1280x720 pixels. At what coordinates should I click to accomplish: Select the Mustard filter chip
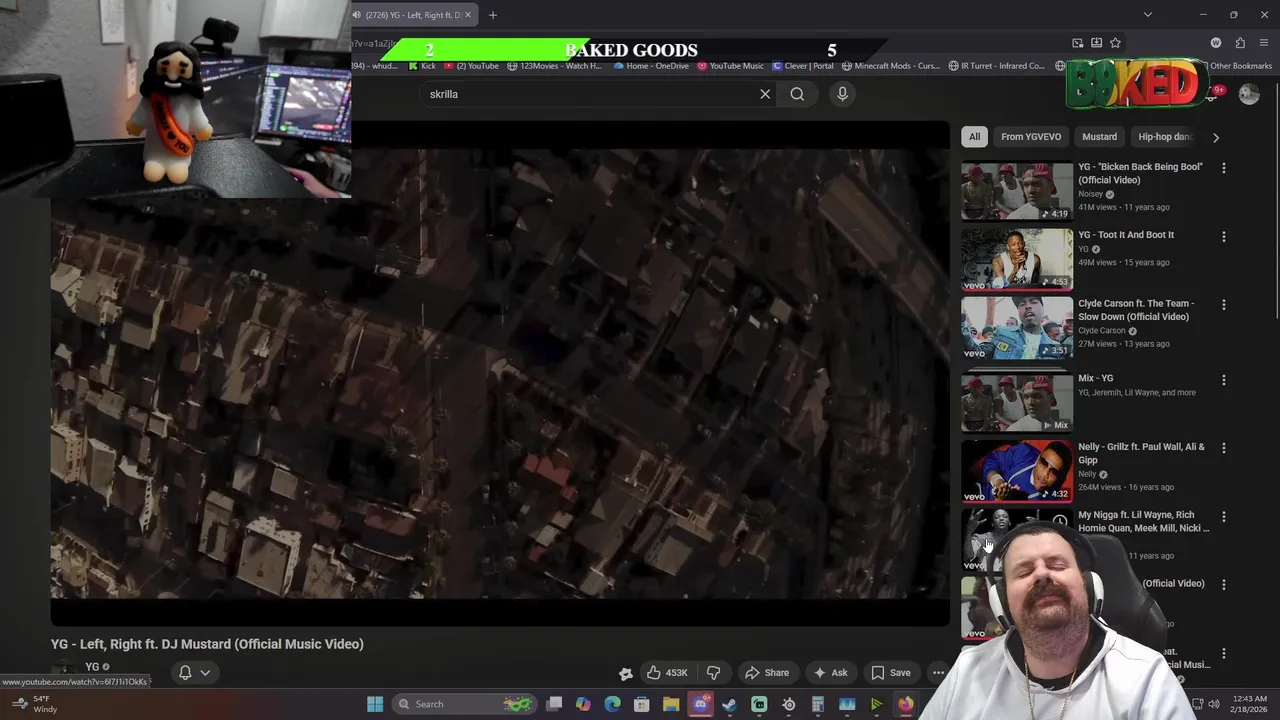click(1099, 137)
